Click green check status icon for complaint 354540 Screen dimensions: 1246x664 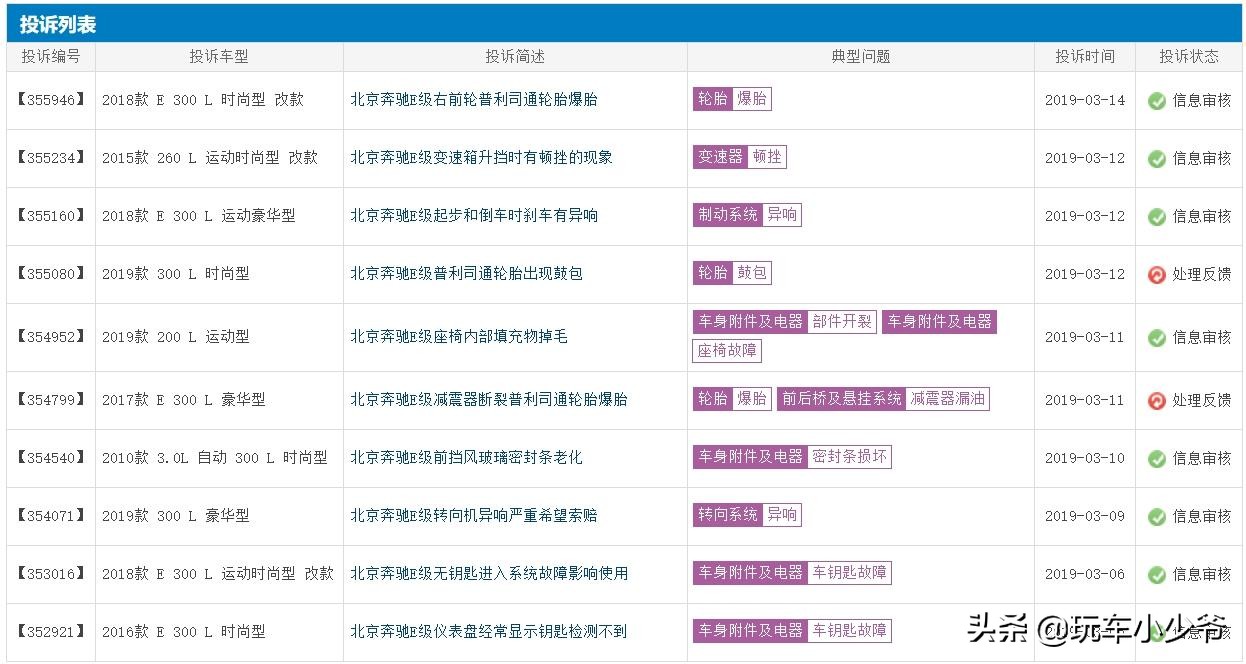point(1157,459)
